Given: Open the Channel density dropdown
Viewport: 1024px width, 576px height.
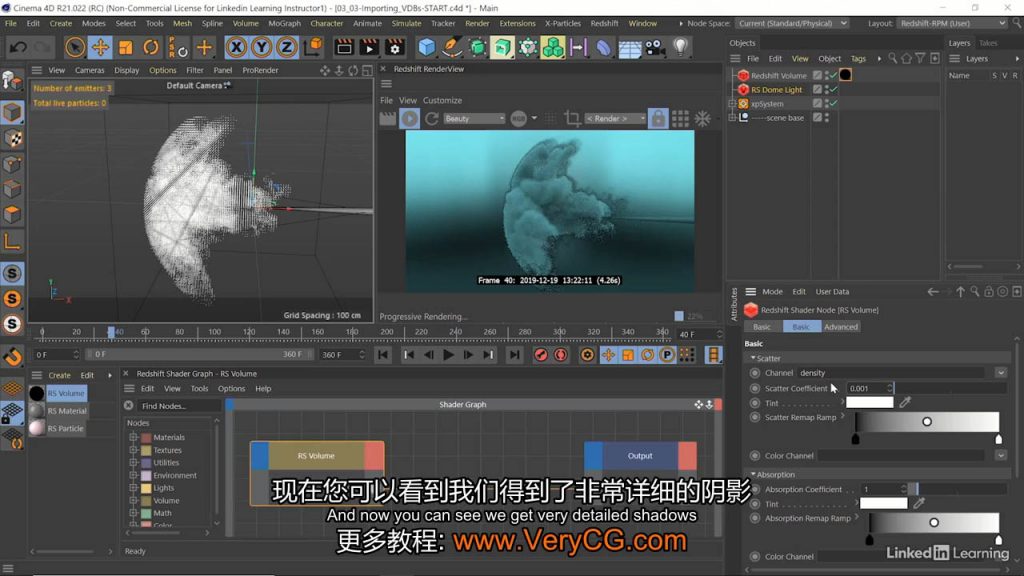Looking at the screenshot, I should click(1000, 373).
